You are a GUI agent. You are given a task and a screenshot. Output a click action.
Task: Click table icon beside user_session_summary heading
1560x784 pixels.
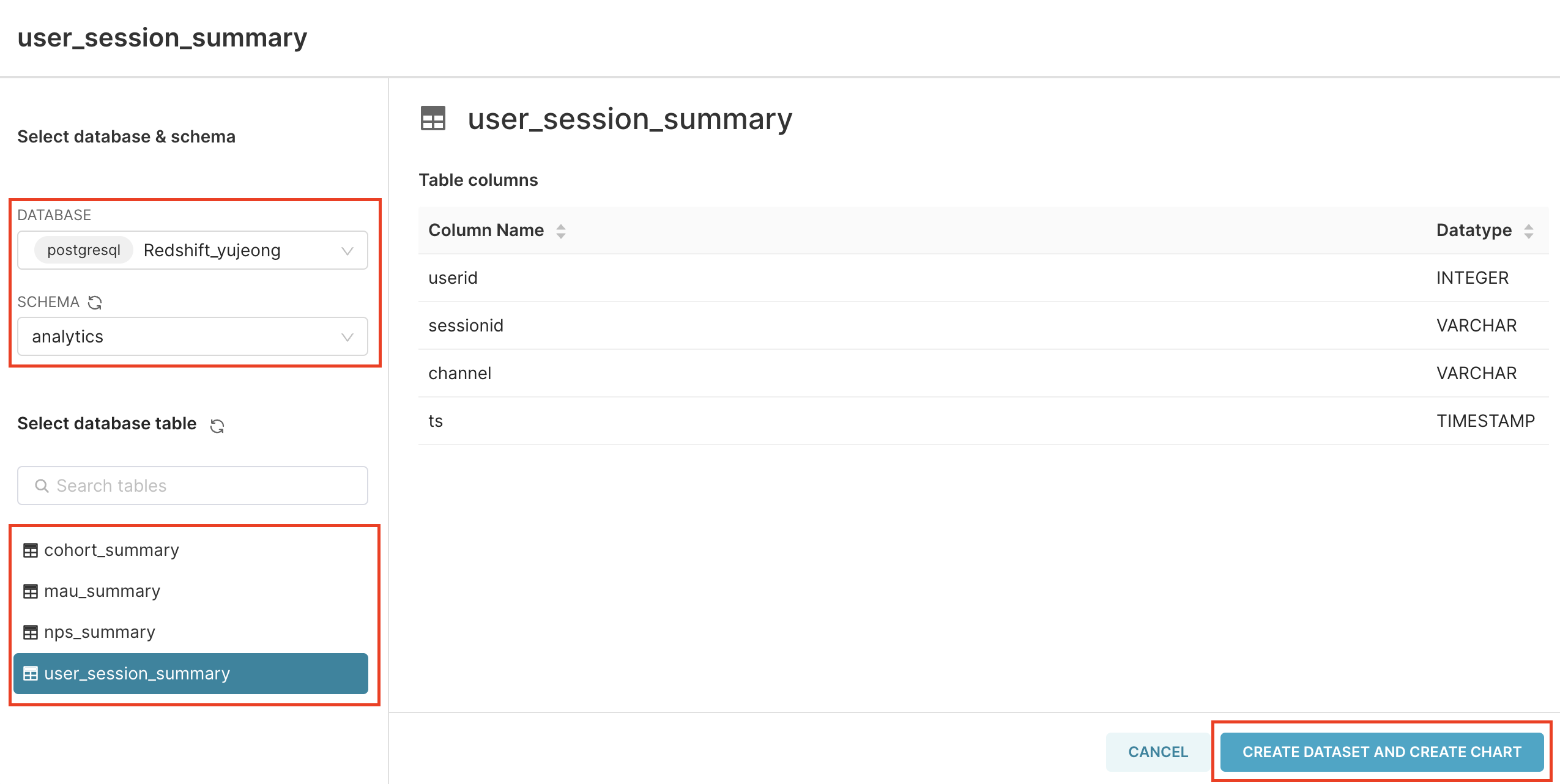(433, 118)
